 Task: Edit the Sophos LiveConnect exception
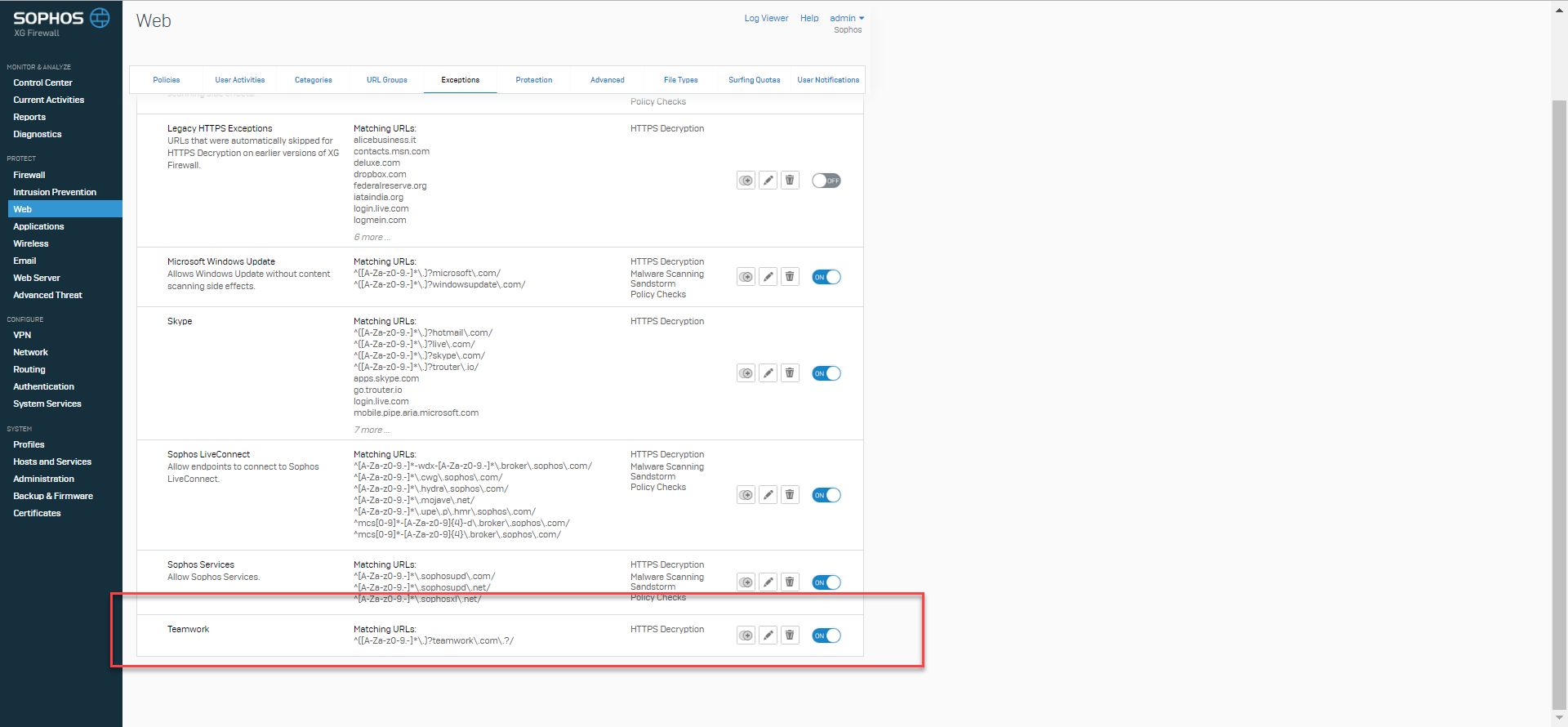point(768,495)
